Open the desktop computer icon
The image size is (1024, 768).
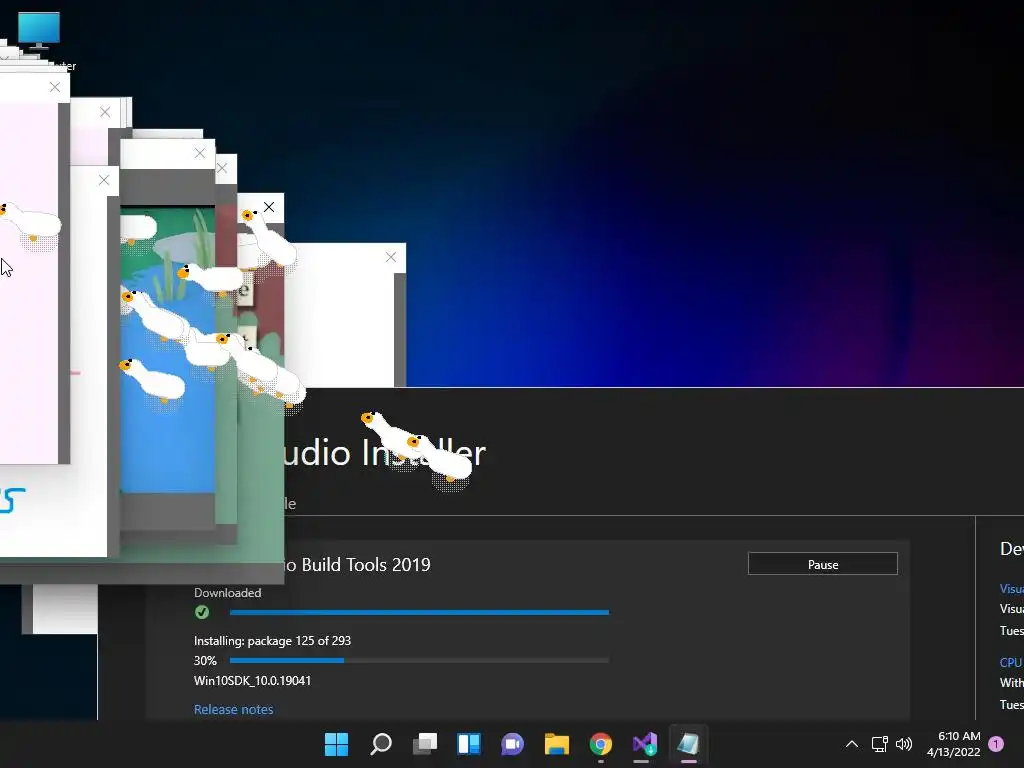point(39,31)
